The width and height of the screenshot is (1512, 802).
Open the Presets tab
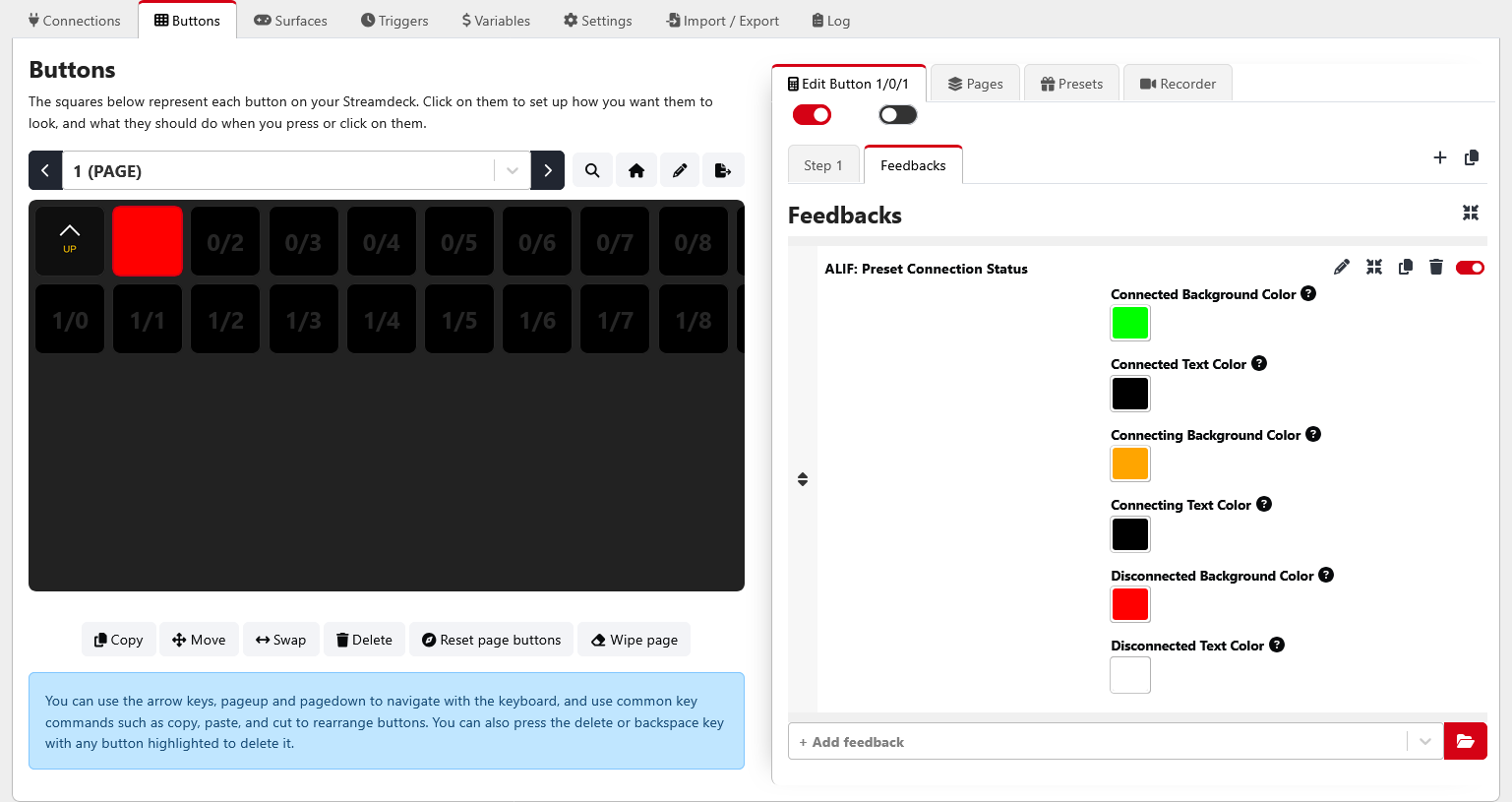click(1071, 84)
